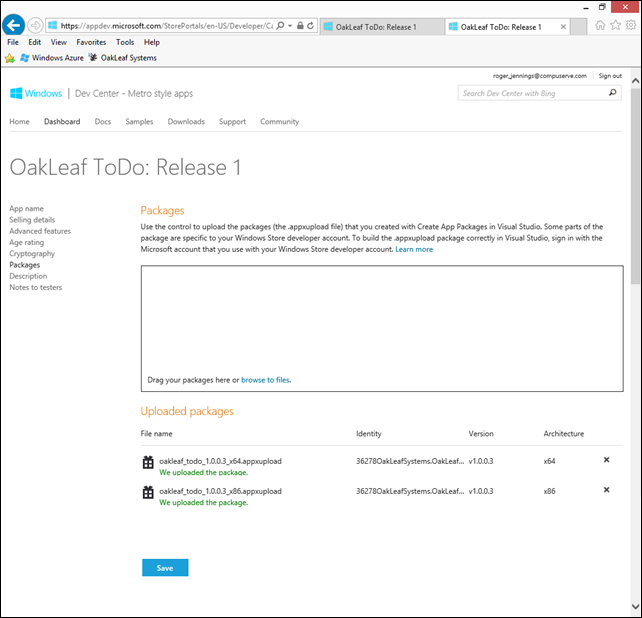Select Selling details in the sidebar
Viewport: 642px width, 618px height.
[x=32, y=220]
